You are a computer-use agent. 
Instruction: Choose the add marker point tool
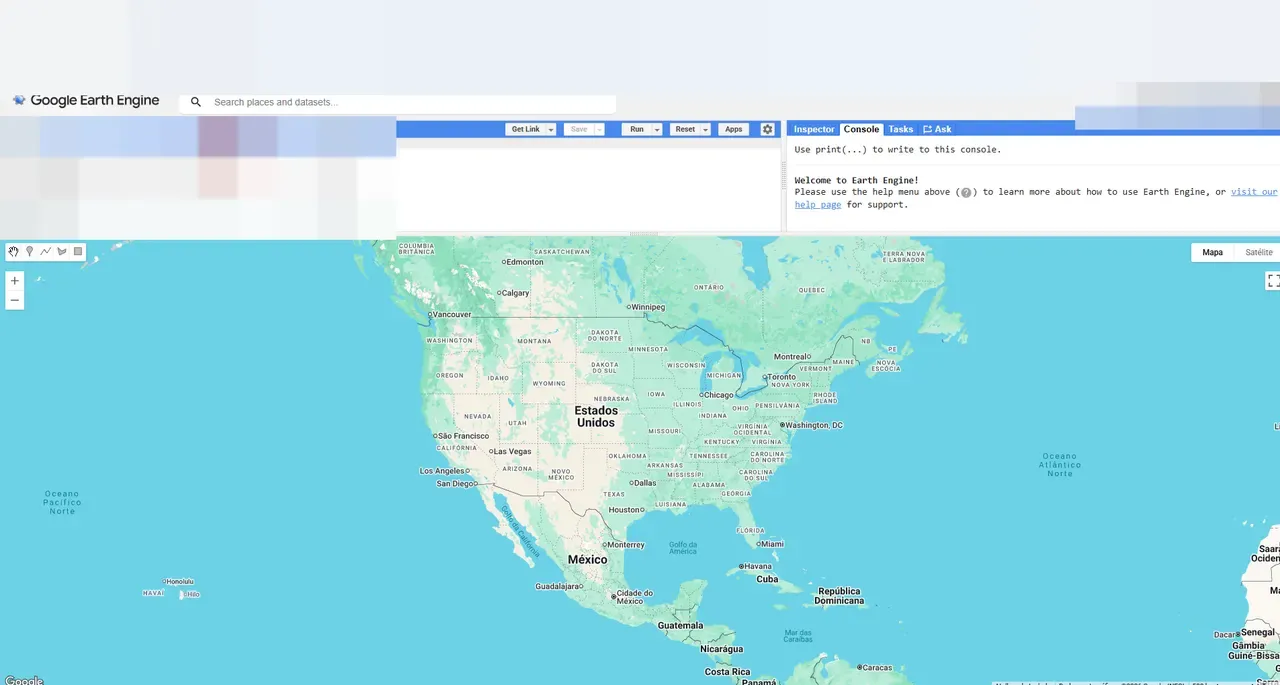(x=30, y=251)
